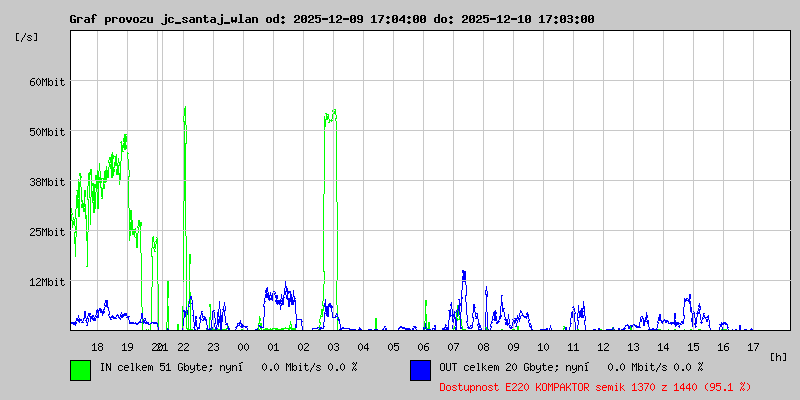Viewport: 800px width, 400px height.
Task: Click hour label '05' on time axis
Action: coord(393,347)
